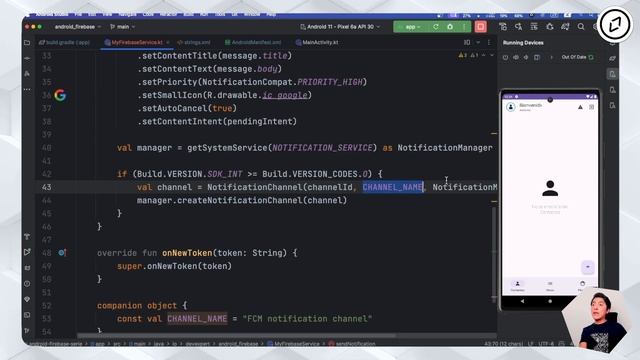
Task: Tap the emulator Android home button
Action: click(550, 301)
